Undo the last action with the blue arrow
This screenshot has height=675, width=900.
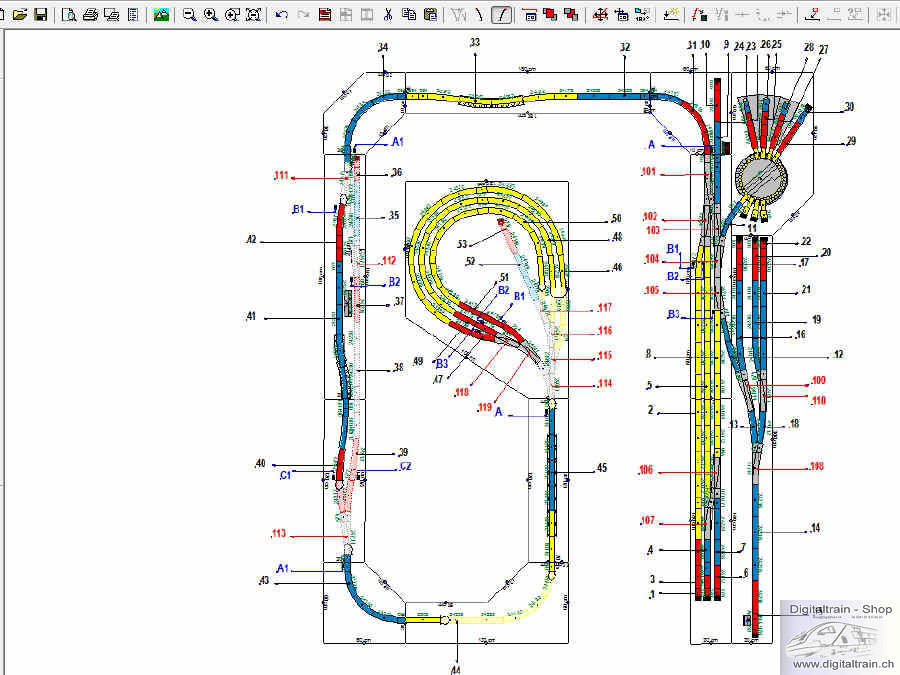282,15
